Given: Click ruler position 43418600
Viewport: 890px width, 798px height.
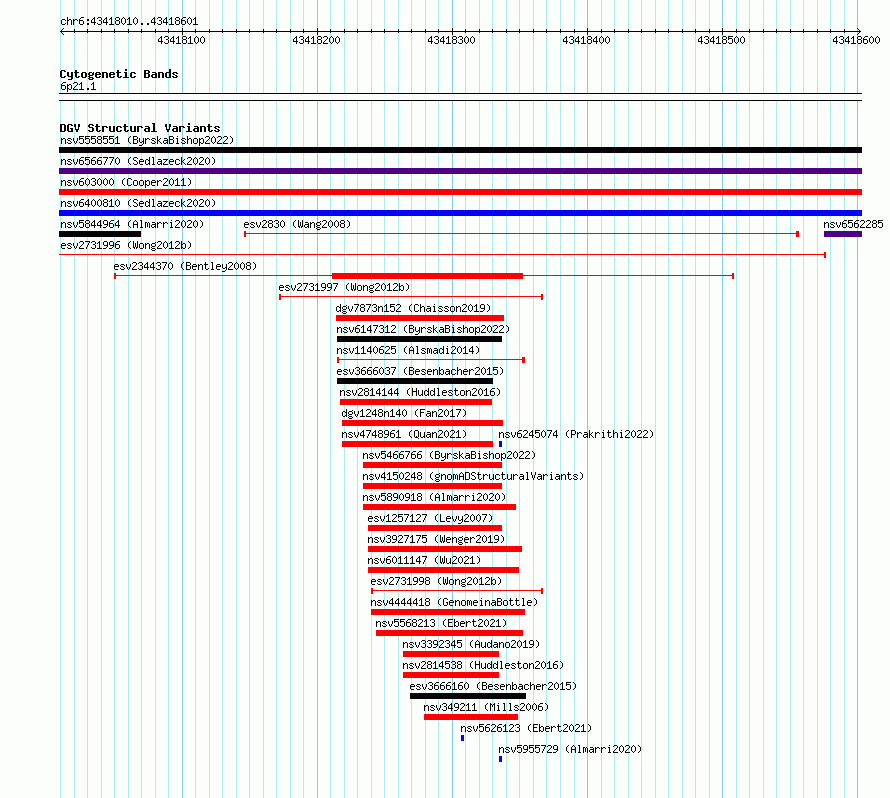Looking at the screenshot, I should pyautogui.click(x=856, y=40).
